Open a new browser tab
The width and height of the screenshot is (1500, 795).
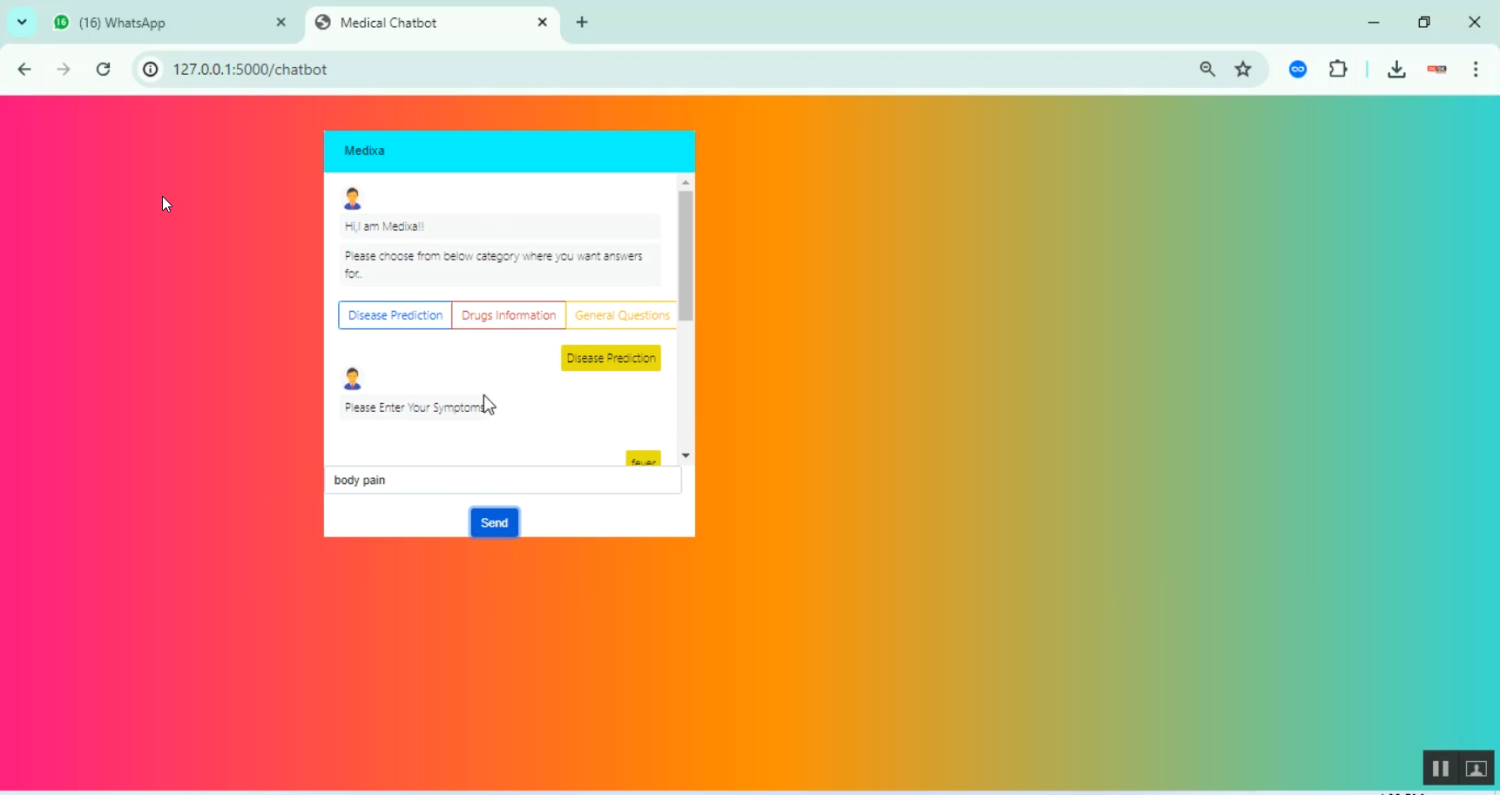click(582, 22)
